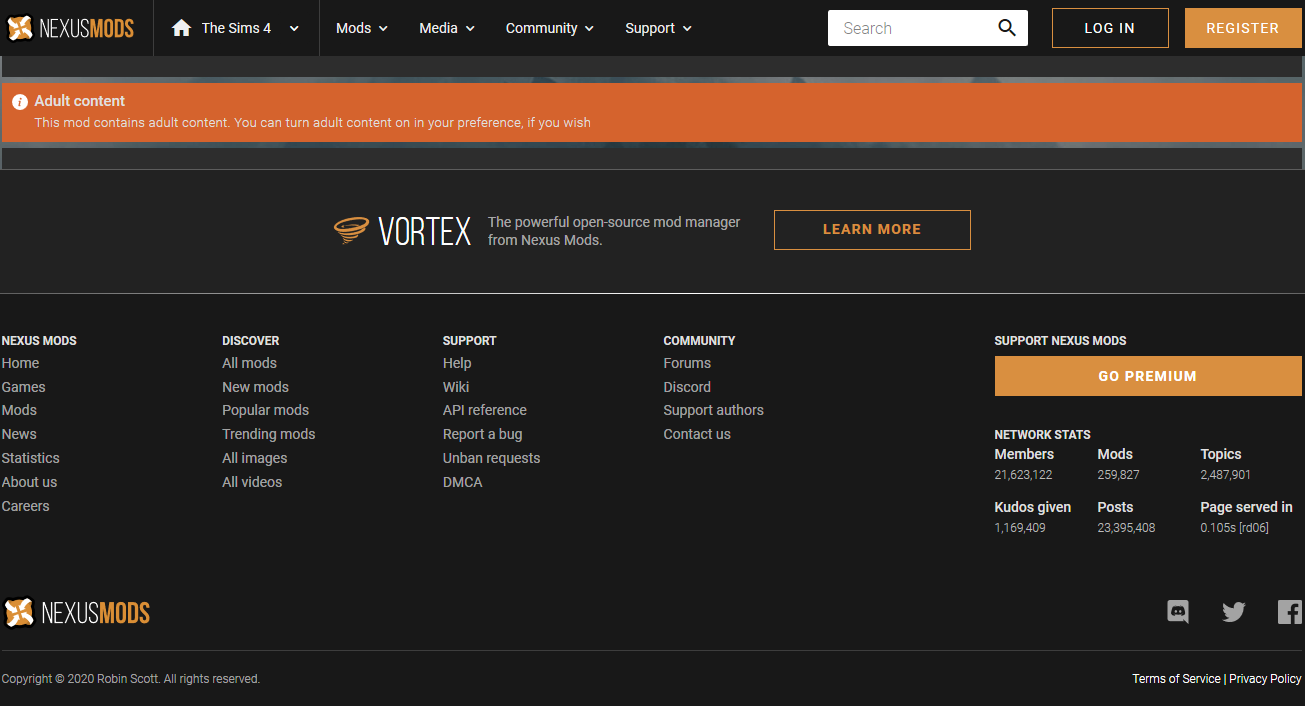Open the Mods footer link

tap(19, 410)
